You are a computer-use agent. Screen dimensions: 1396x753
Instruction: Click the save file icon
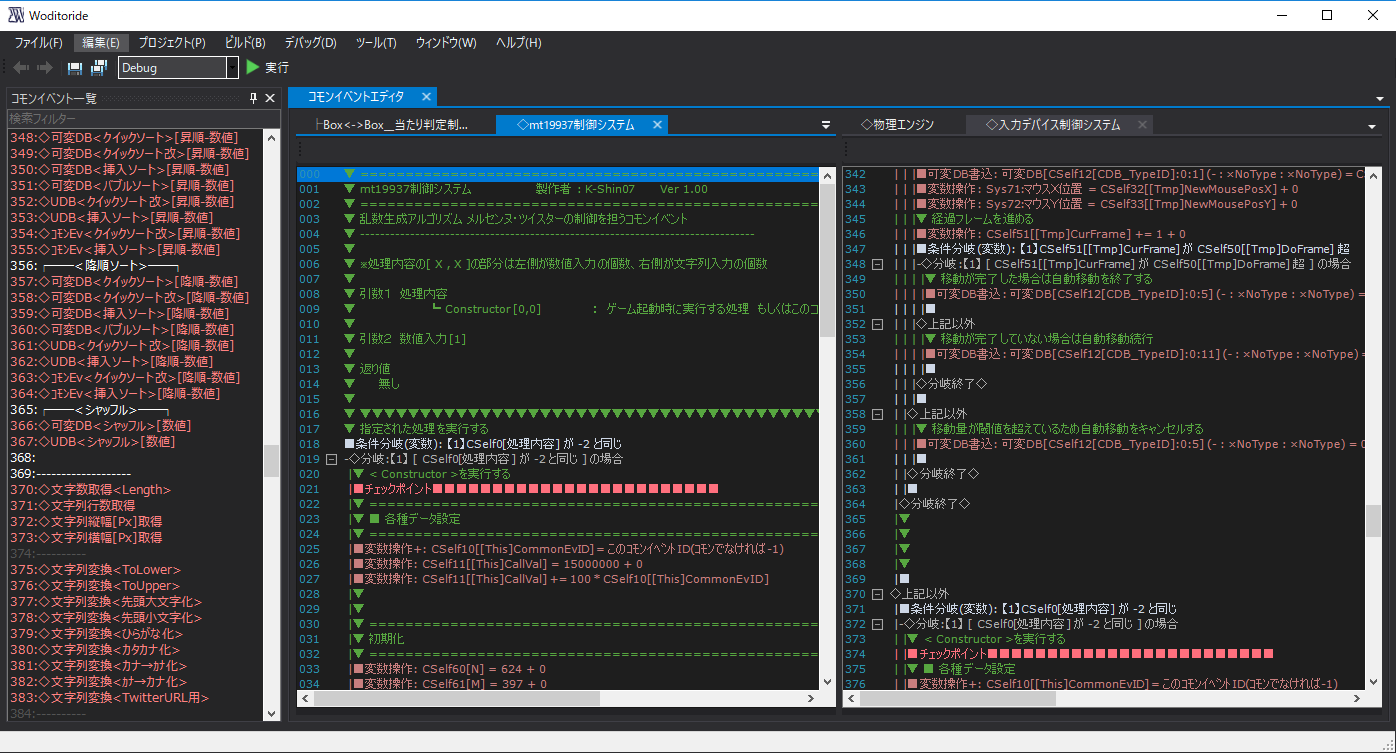[x=75, y=67]
